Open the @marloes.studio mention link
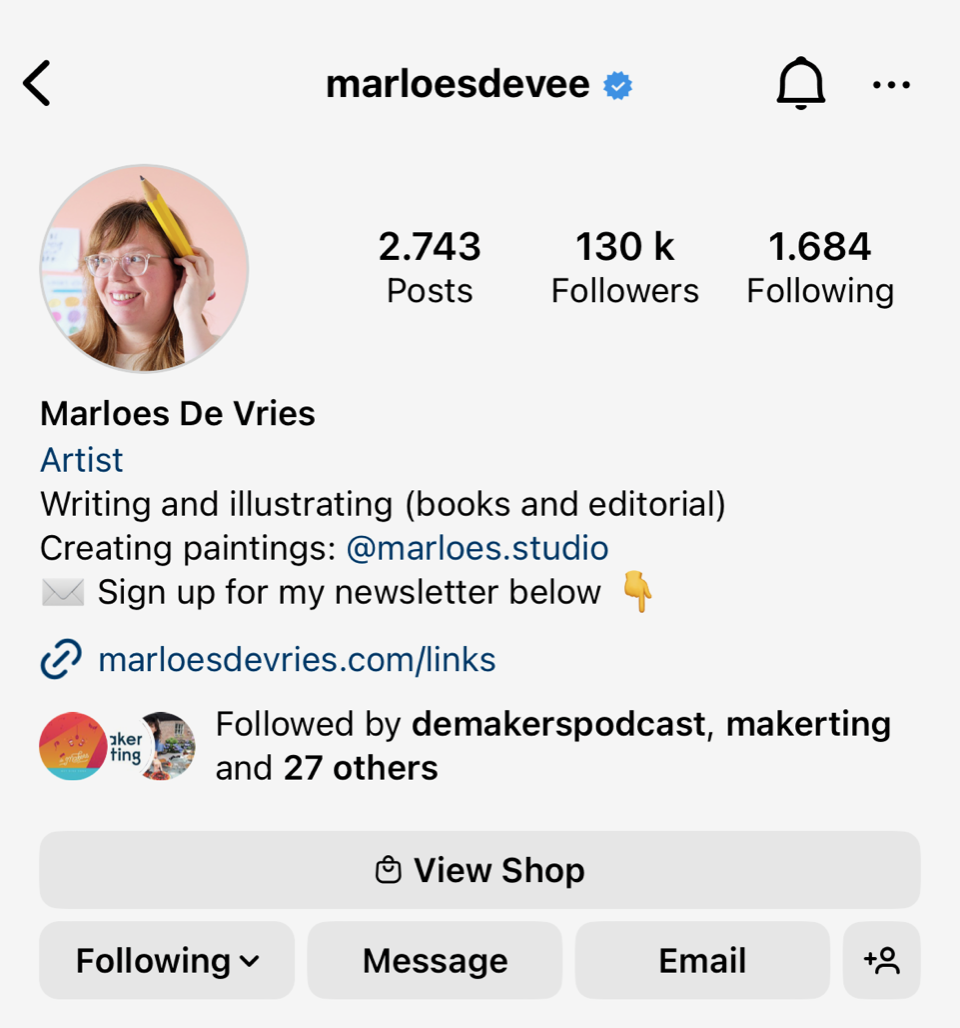 tap(477, 548)
